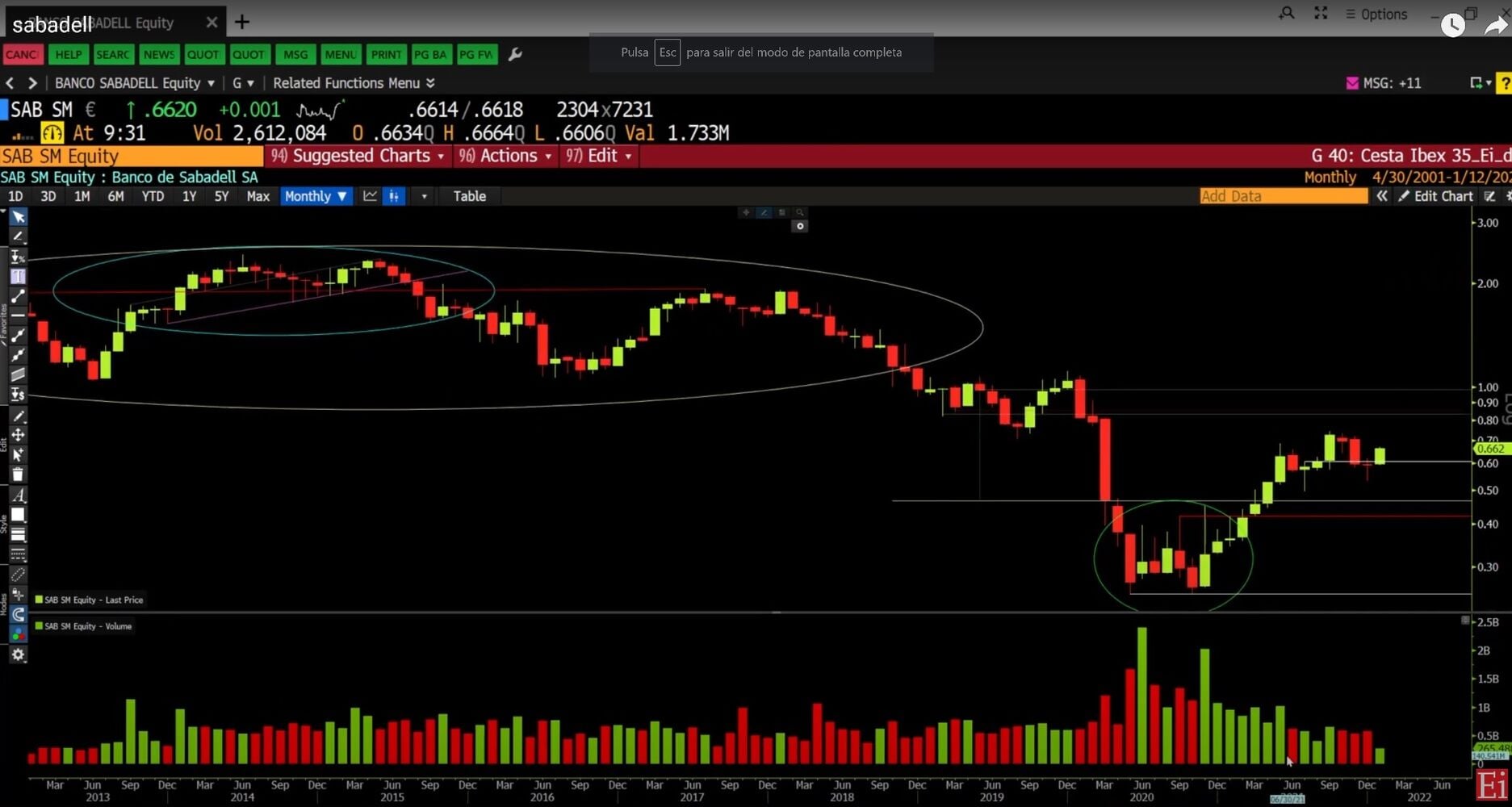Delete annotation with the trash icon
1512x807 pixels.
click(18, 475)
